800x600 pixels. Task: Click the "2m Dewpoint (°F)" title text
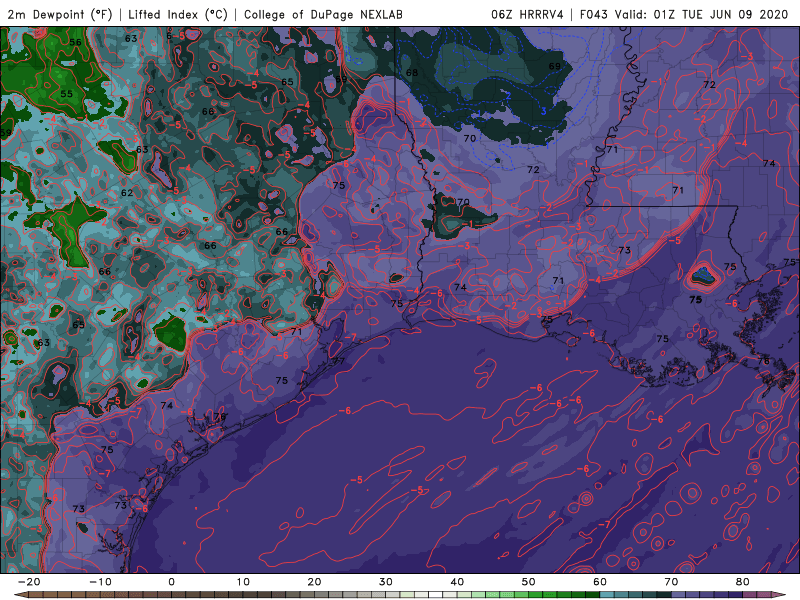tap(60, 14)
